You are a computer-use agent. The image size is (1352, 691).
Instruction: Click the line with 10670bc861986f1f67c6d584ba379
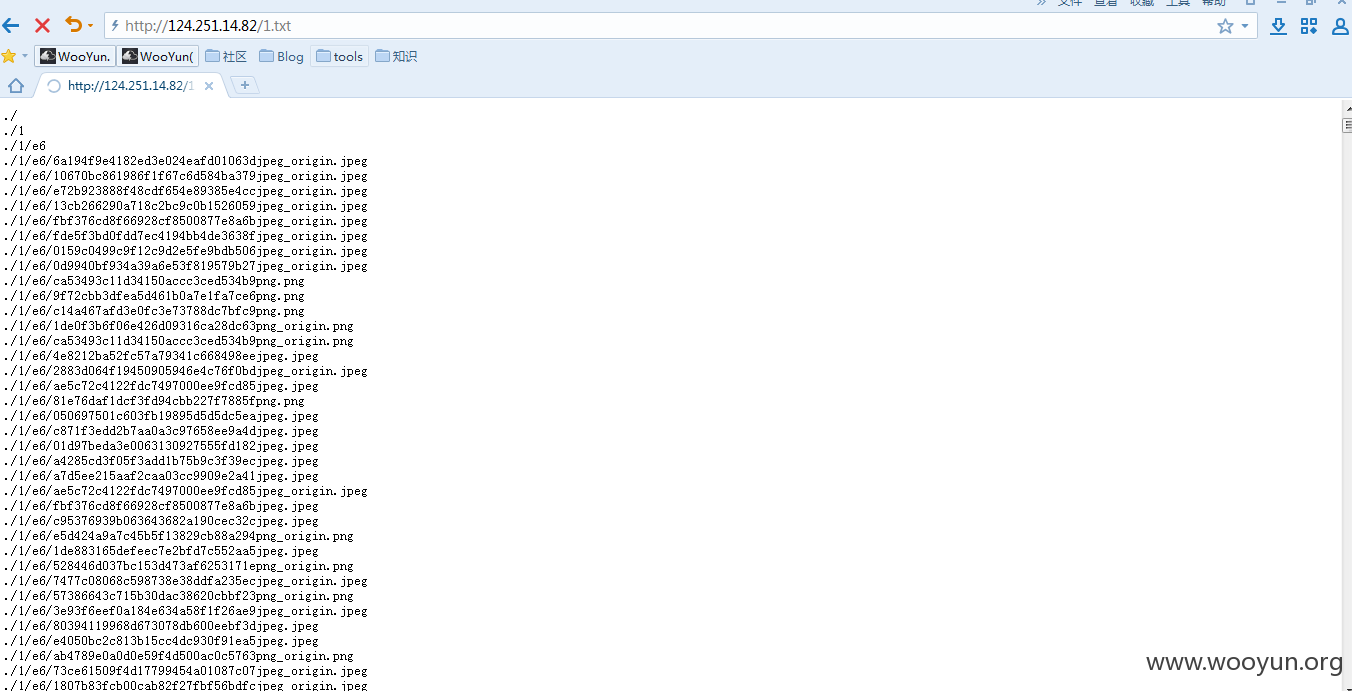pos(185,176)
